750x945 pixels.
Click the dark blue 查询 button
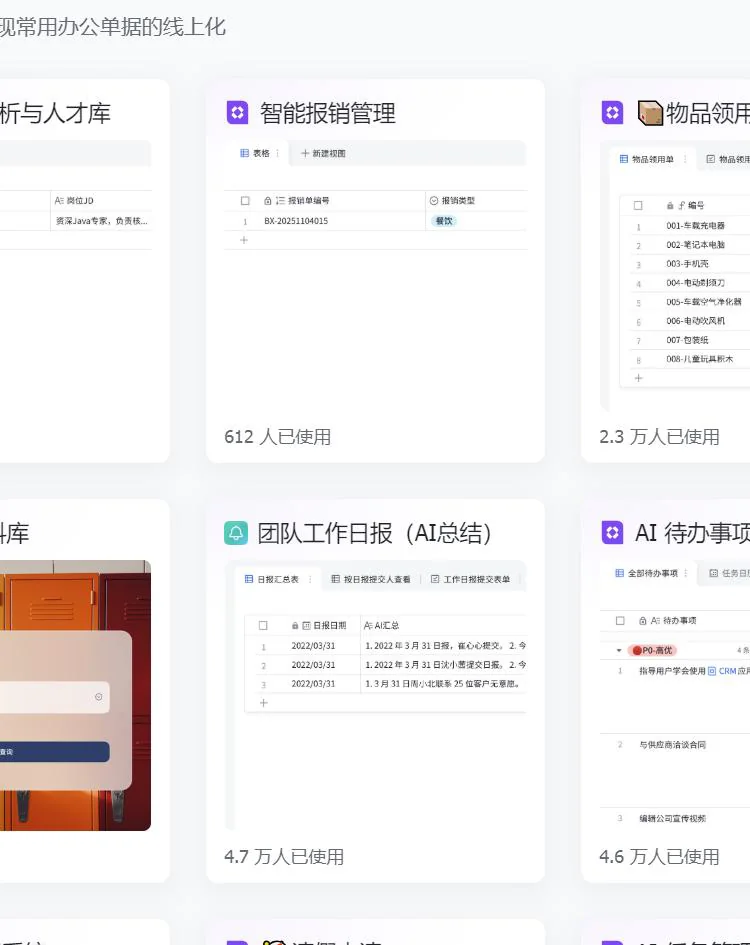point(55,752)
